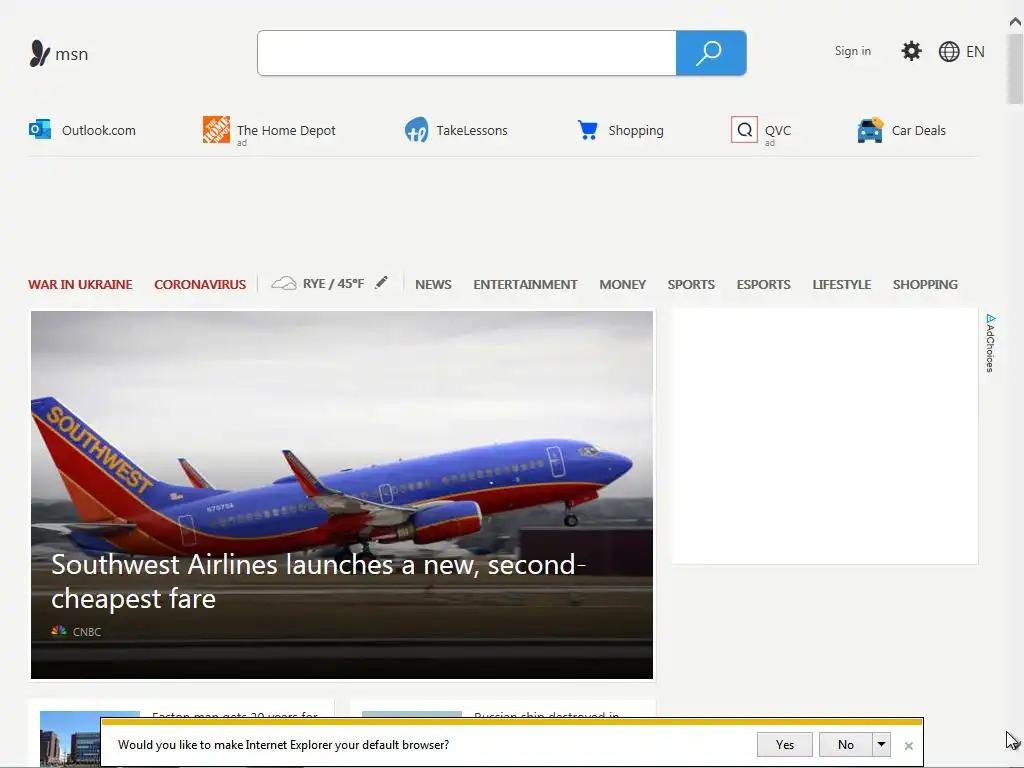Open the QVC text link
Screen dimensions: 1024x768
pyautogui.click(x=778, y=130)
